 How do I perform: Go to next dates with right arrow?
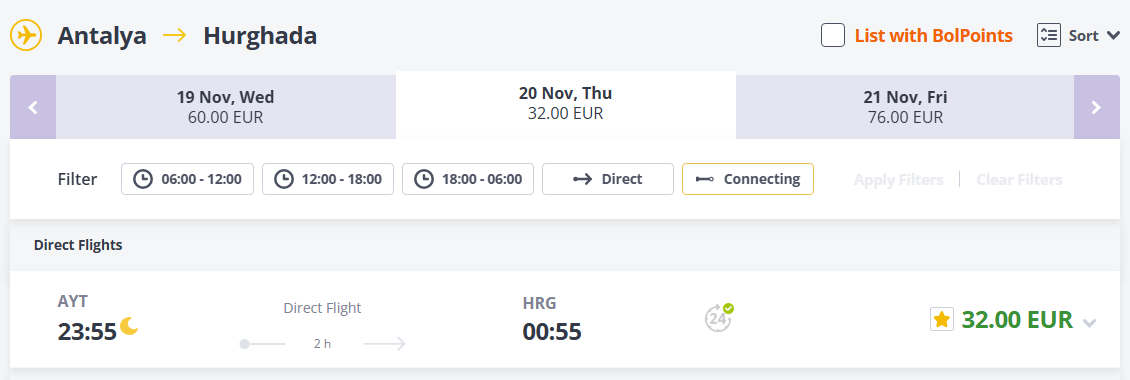pos(1096,107)
